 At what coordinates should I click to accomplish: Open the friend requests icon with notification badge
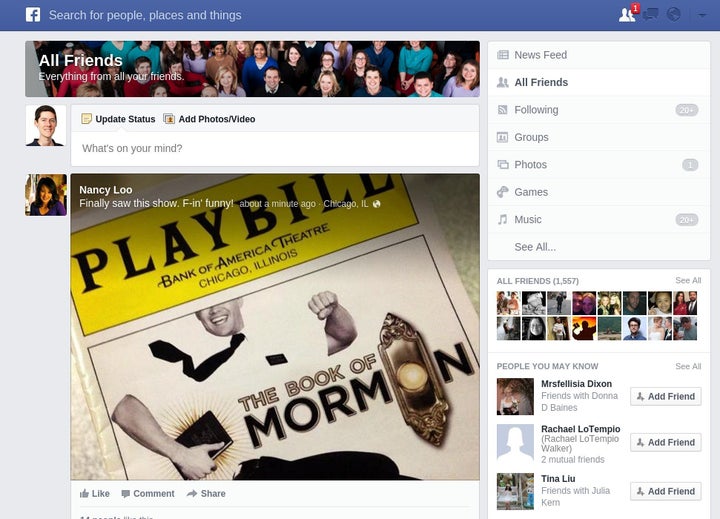tap(628, 14)
